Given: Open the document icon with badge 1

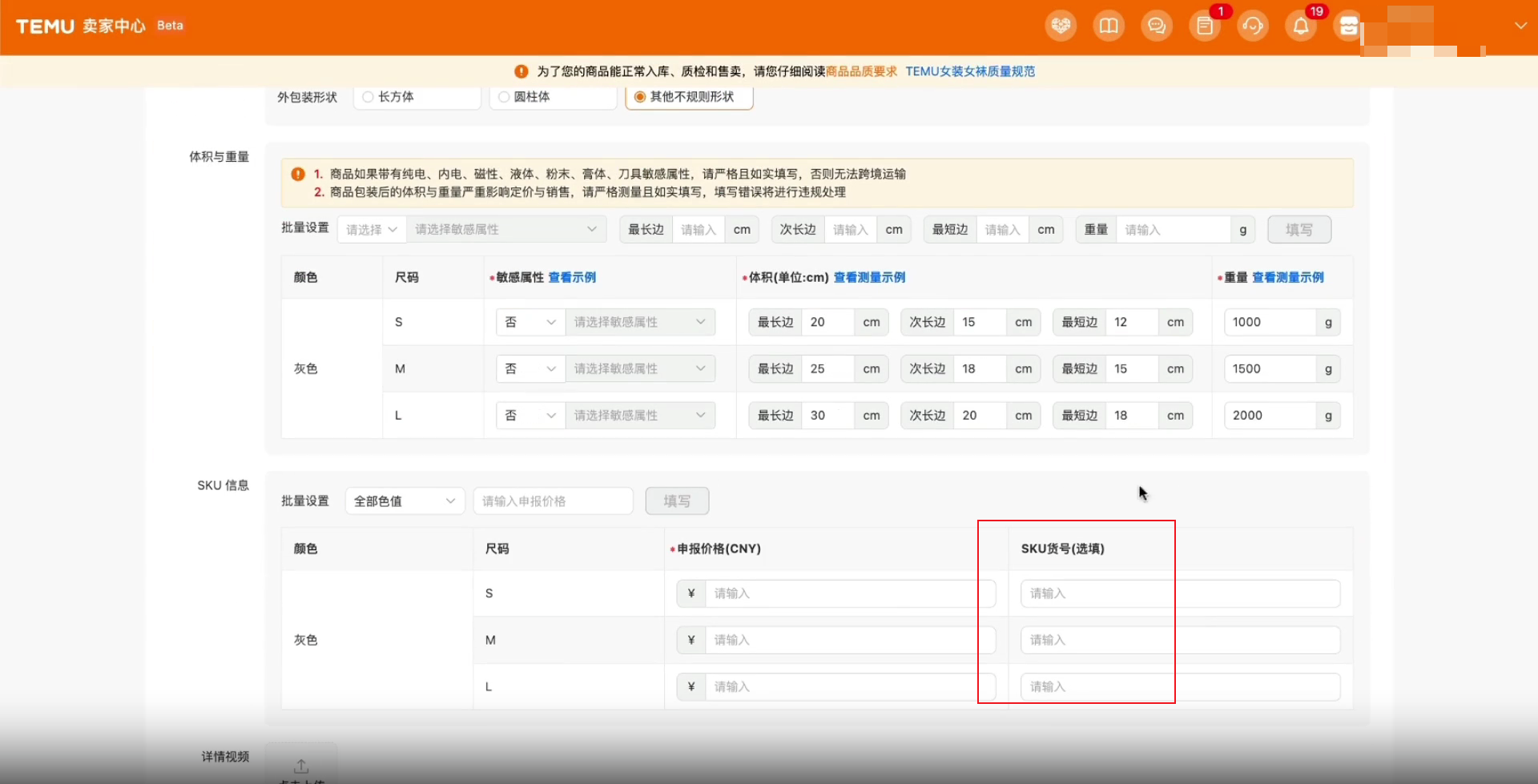Looking at the screenshot, I should tap(1205, 26).
